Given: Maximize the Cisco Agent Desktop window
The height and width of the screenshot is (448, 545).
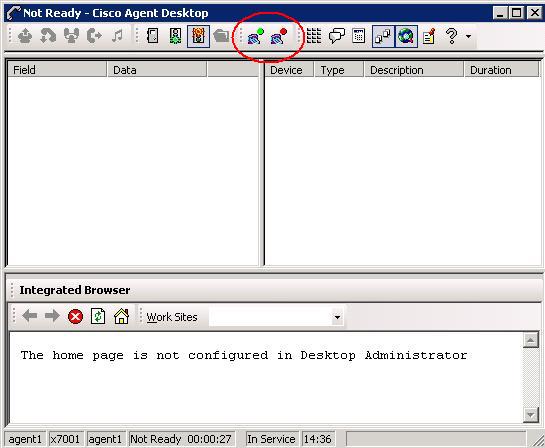Looking at the screenshot, I should [517, 13].
